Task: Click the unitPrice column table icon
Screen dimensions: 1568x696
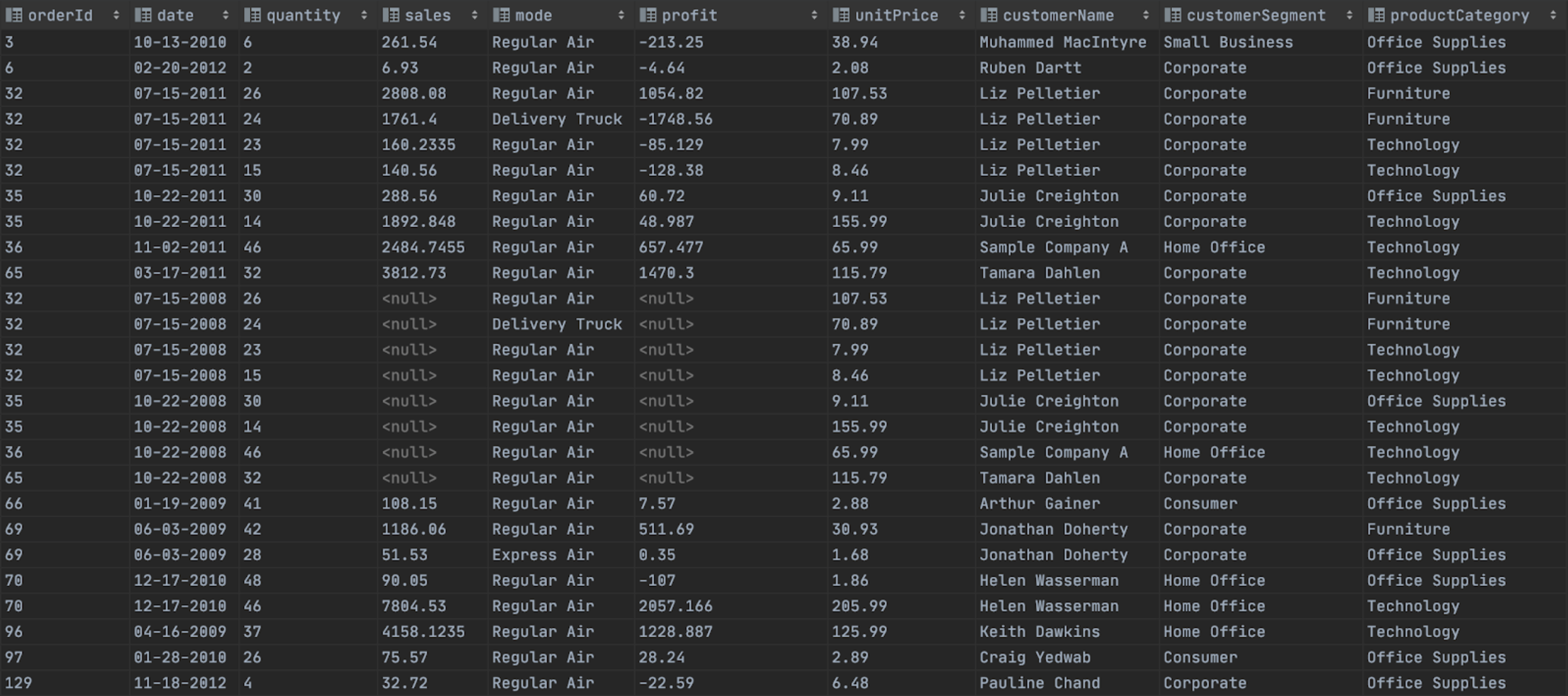Action: click(841, 15)
